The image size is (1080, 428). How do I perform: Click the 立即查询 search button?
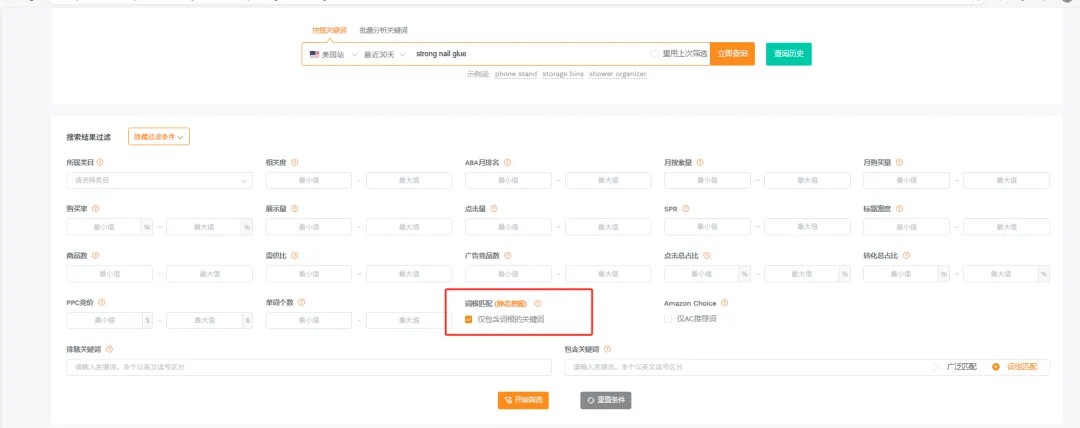coord(732,54)
